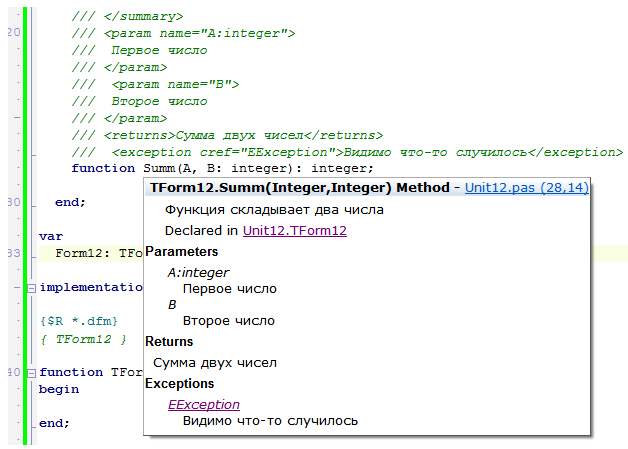Click 'Функция складывает два числа' in tooltip
The width and height of the screenshot is (628, 449).
[274, 210]
